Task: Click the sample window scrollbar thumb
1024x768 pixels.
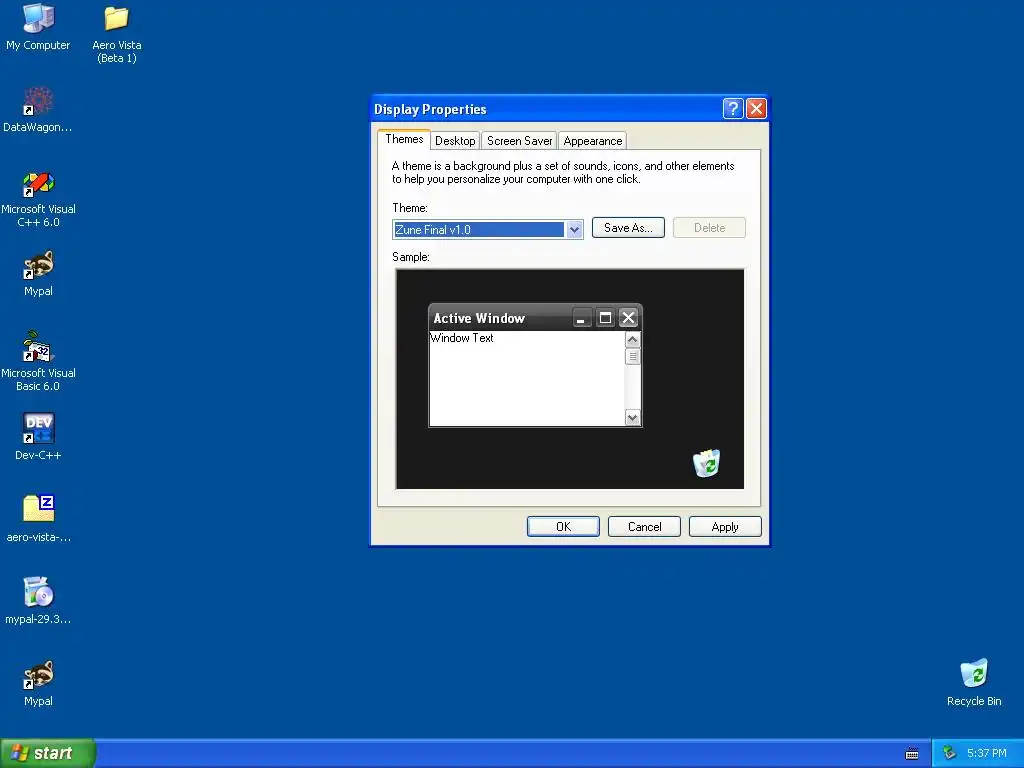Action: point(632,357)
